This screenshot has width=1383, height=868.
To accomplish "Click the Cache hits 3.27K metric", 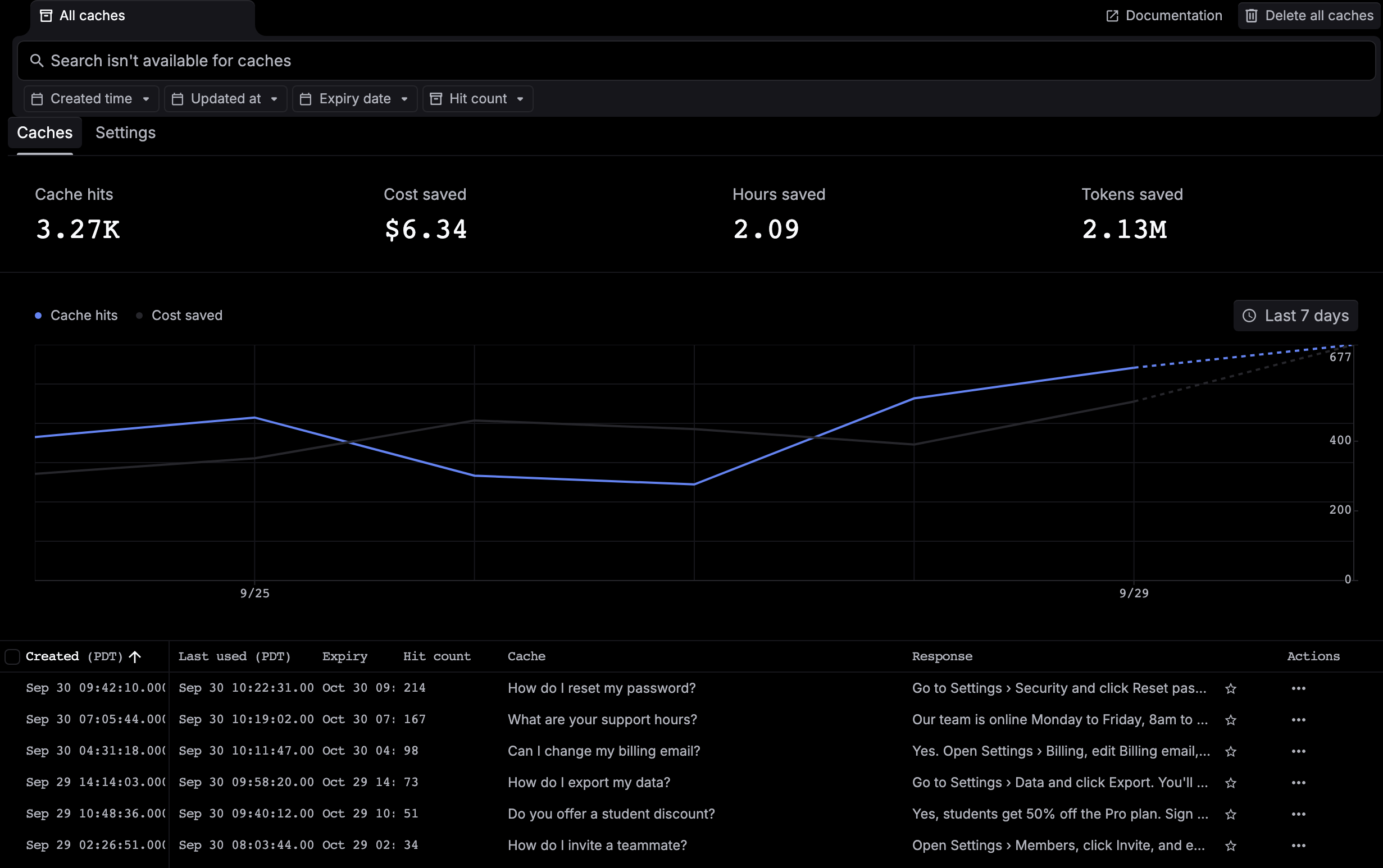I will click(78, 230).
